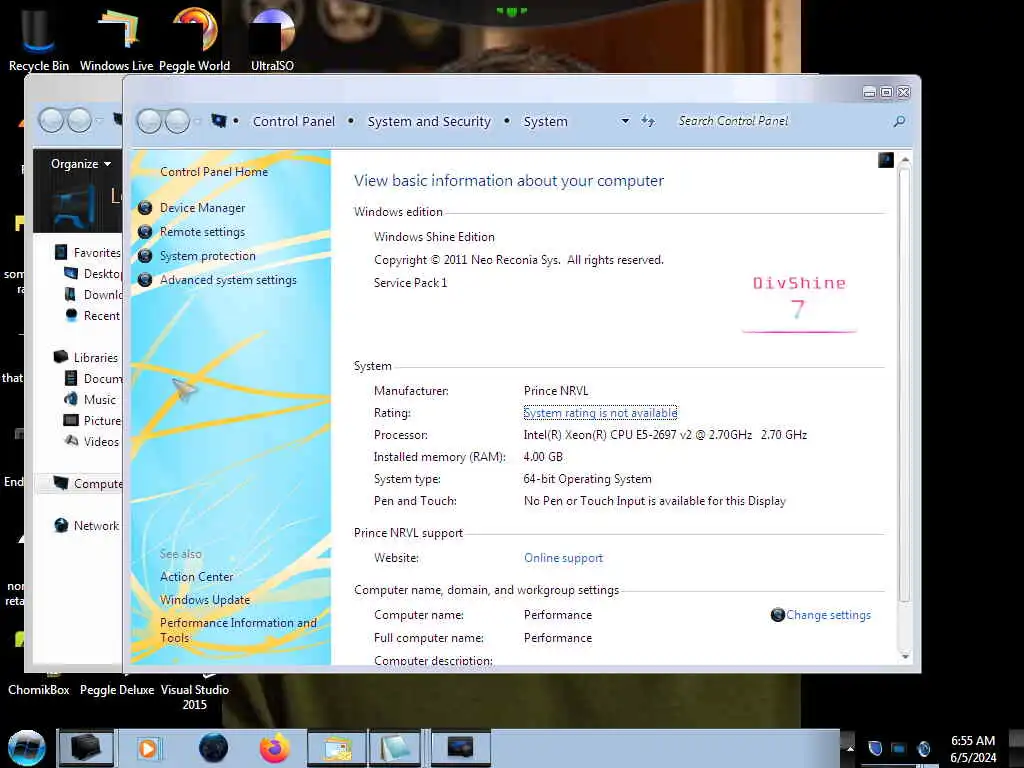The width and height of the screenshot is (1024, 768).
Task: Click the Windows Shine Edition text
Action: tap(434, 237)
